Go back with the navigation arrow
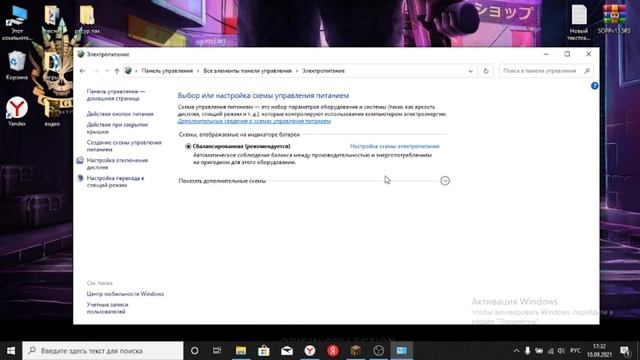The image size is (640, 360). tap(82, 71)
